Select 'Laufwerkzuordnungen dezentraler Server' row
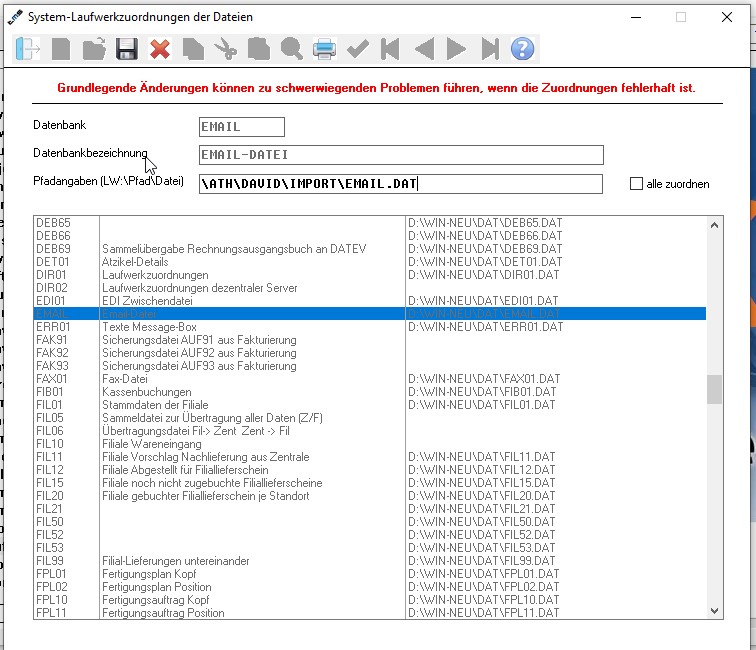 click(370, 288)
